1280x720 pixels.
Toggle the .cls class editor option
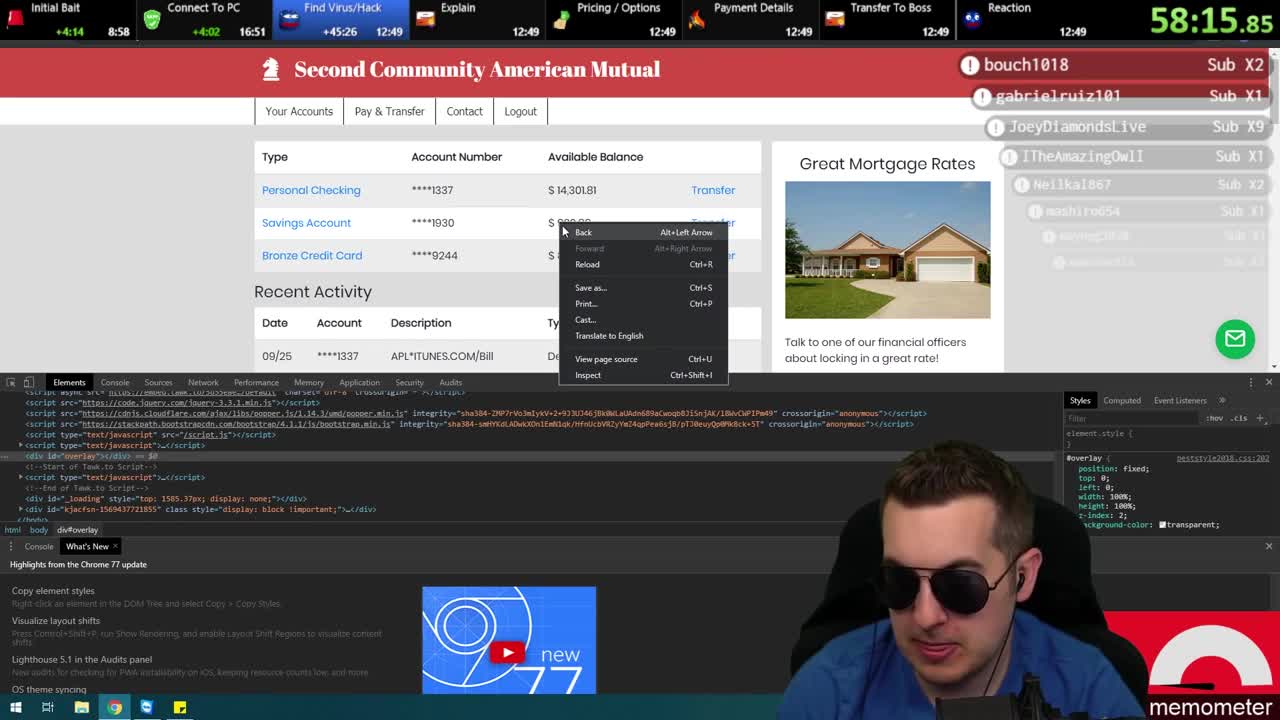point(1241,418)
